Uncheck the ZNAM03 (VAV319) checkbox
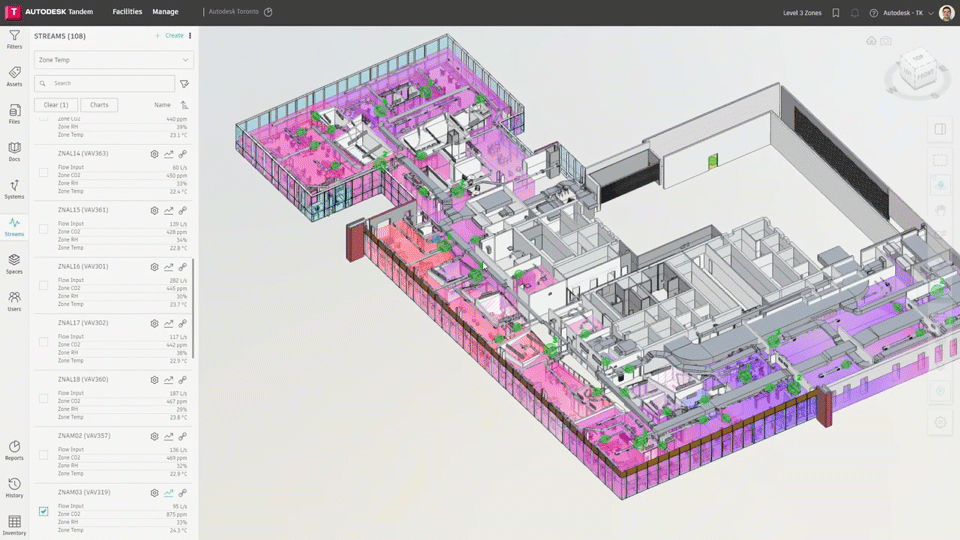 tap(43, 511)
